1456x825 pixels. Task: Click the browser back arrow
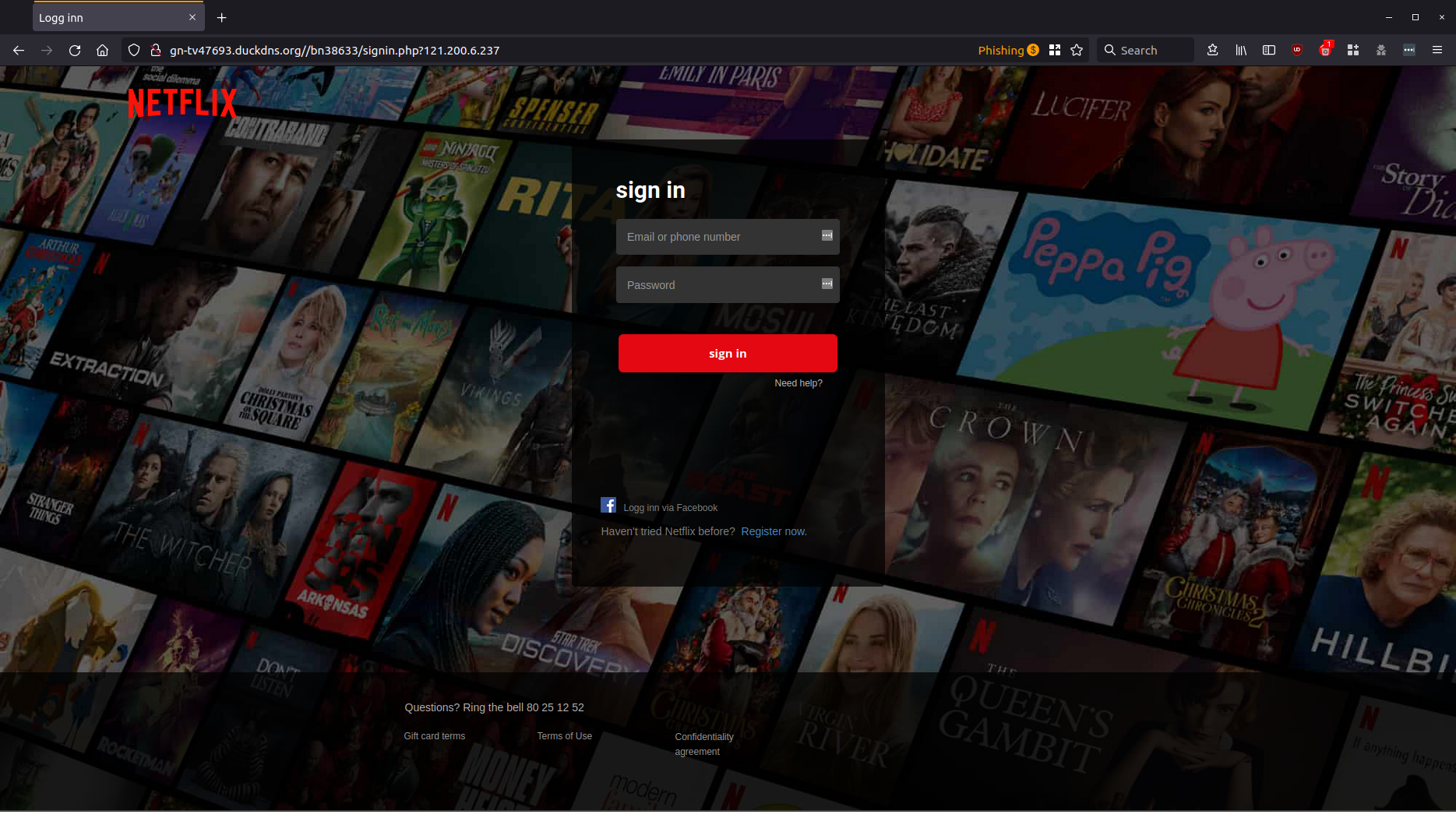pyautogui.click(x=19, y=50)
